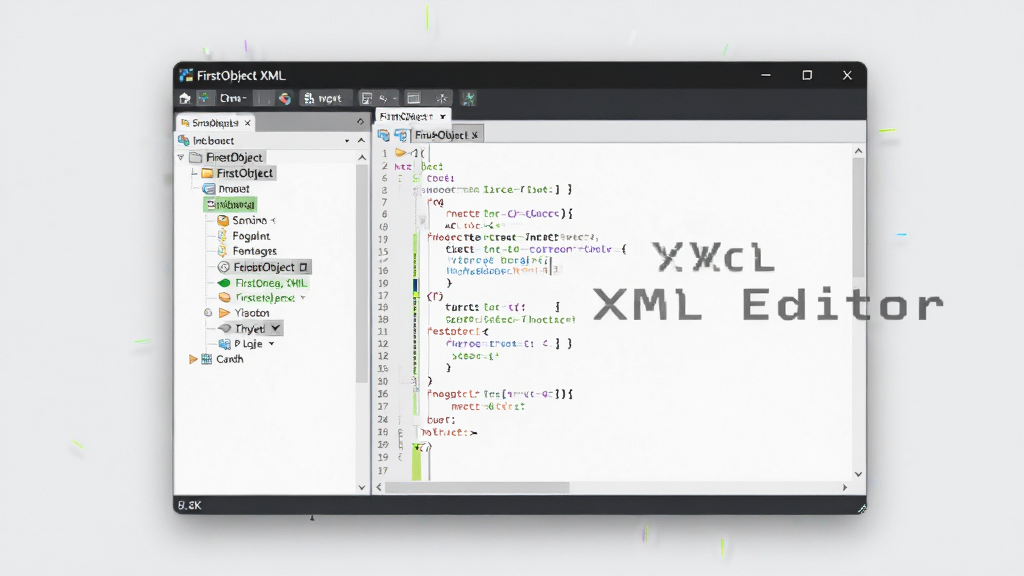Click the circular icon beside 'FeicatObject'

coord(223,267)
